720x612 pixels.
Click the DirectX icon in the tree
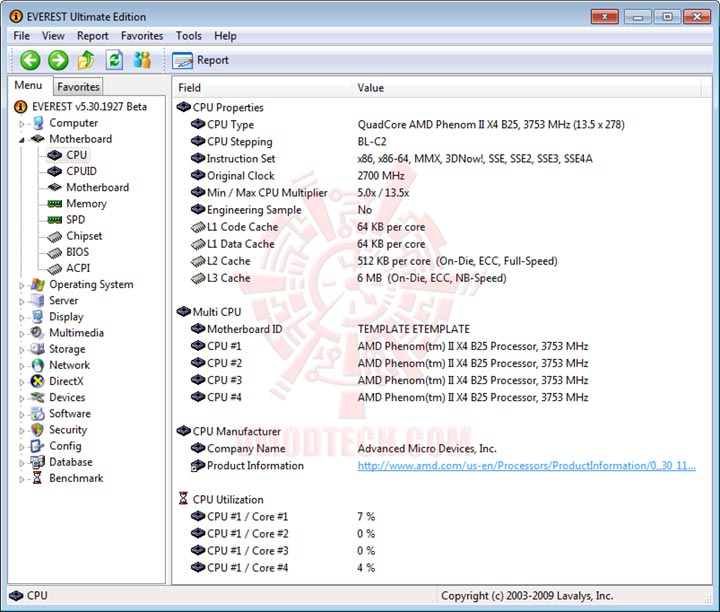click(37, 381)
